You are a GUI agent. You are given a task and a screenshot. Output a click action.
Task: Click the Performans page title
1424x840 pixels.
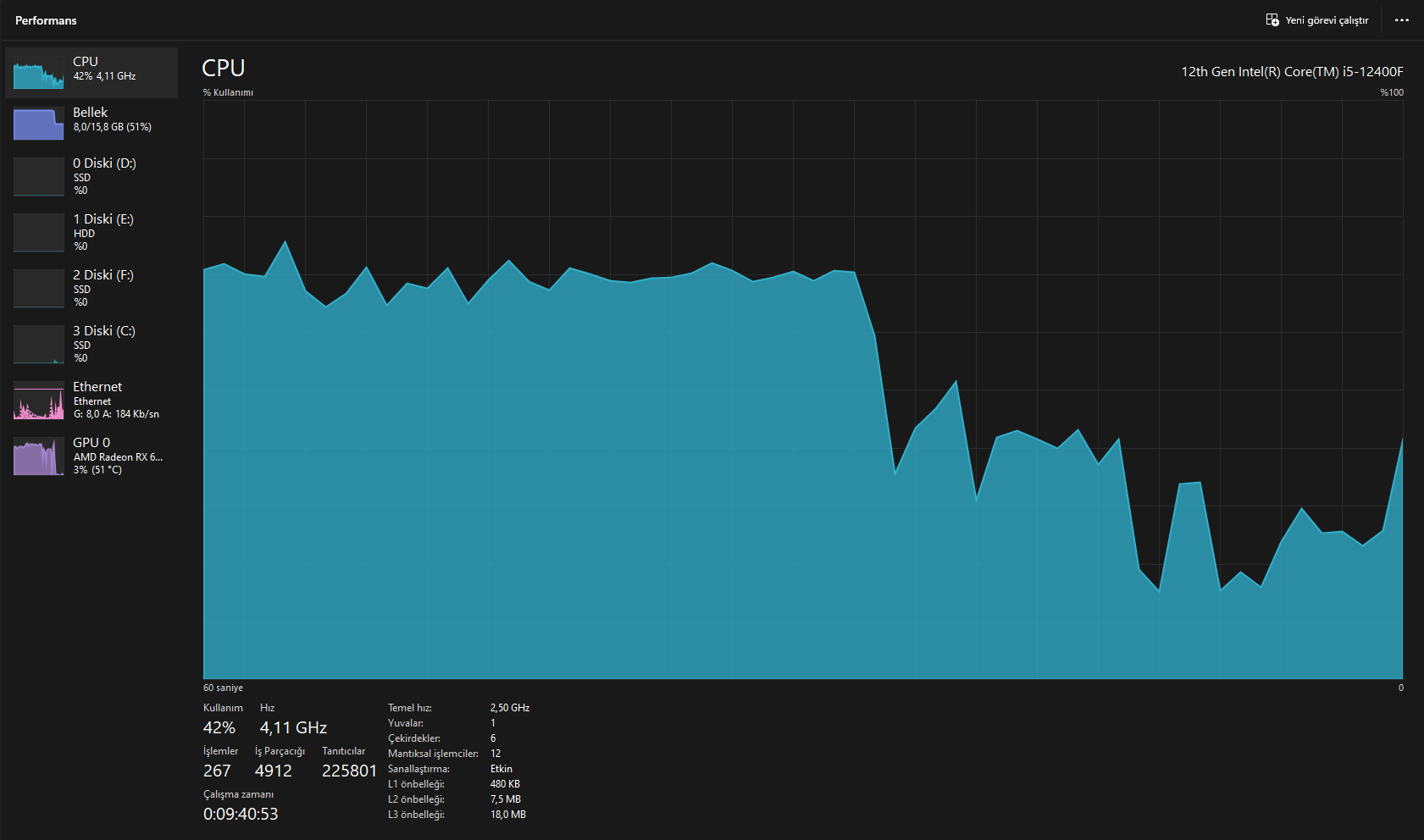[46, 20]
